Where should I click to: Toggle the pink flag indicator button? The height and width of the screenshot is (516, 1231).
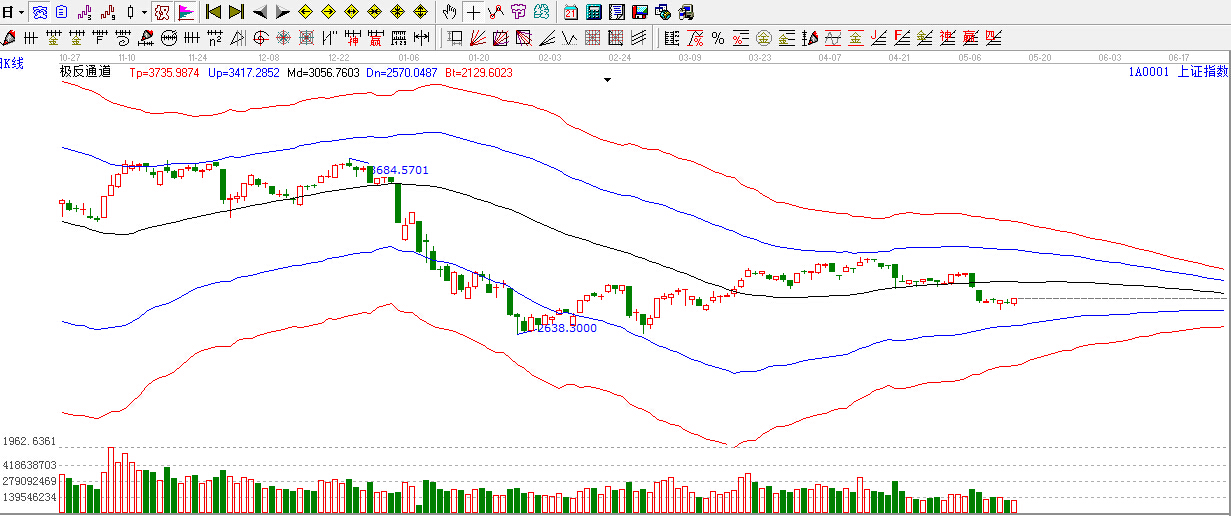186,12
